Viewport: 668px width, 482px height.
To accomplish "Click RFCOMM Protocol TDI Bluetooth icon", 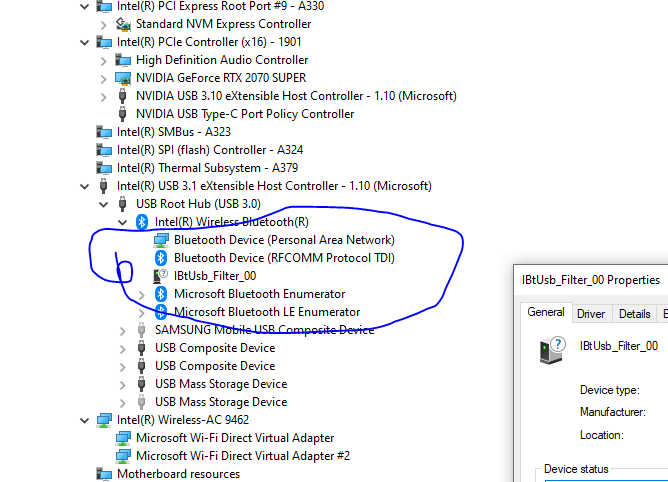I will click(161, 258).
